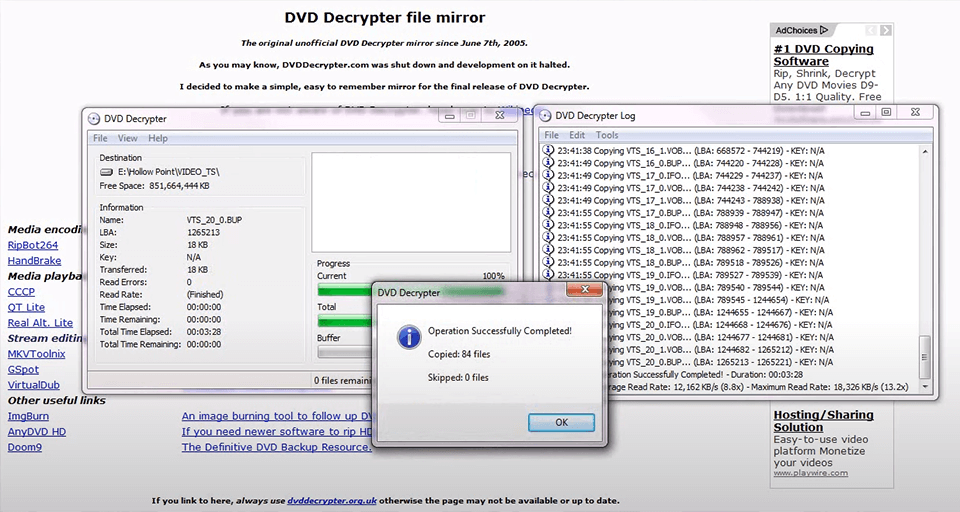Click info icon of VTS_18_0.IFO log entry

pyautogui.click(x=548, y=225)
